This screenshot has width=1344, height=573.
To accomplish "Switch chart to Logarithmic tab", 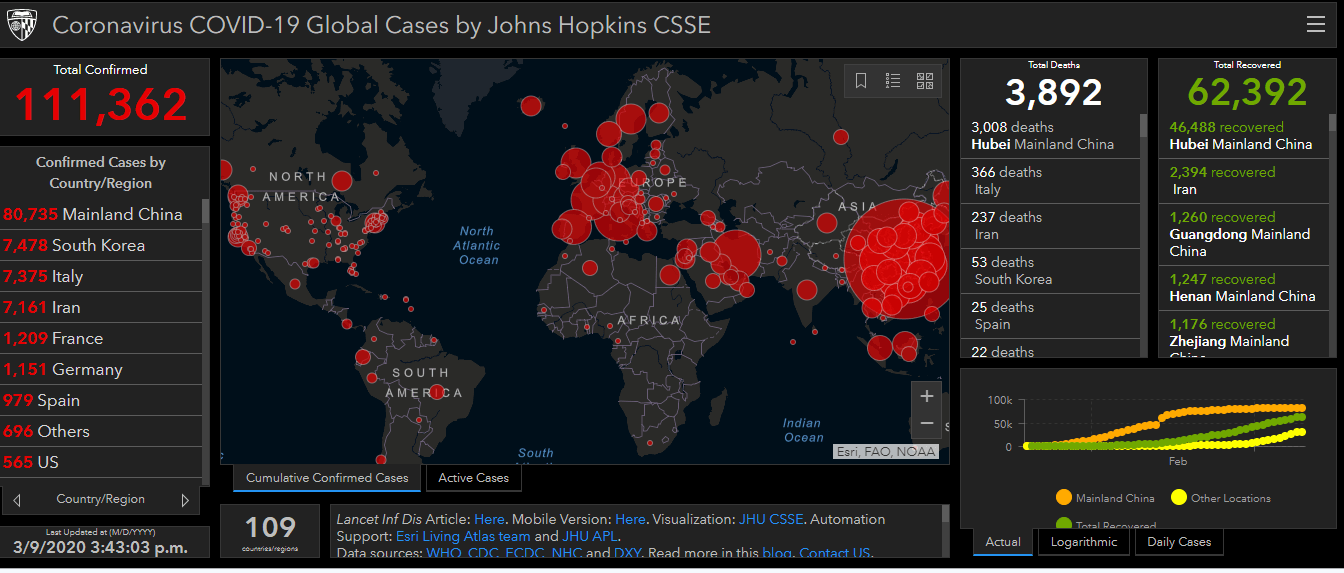I will pos(1084,542).
